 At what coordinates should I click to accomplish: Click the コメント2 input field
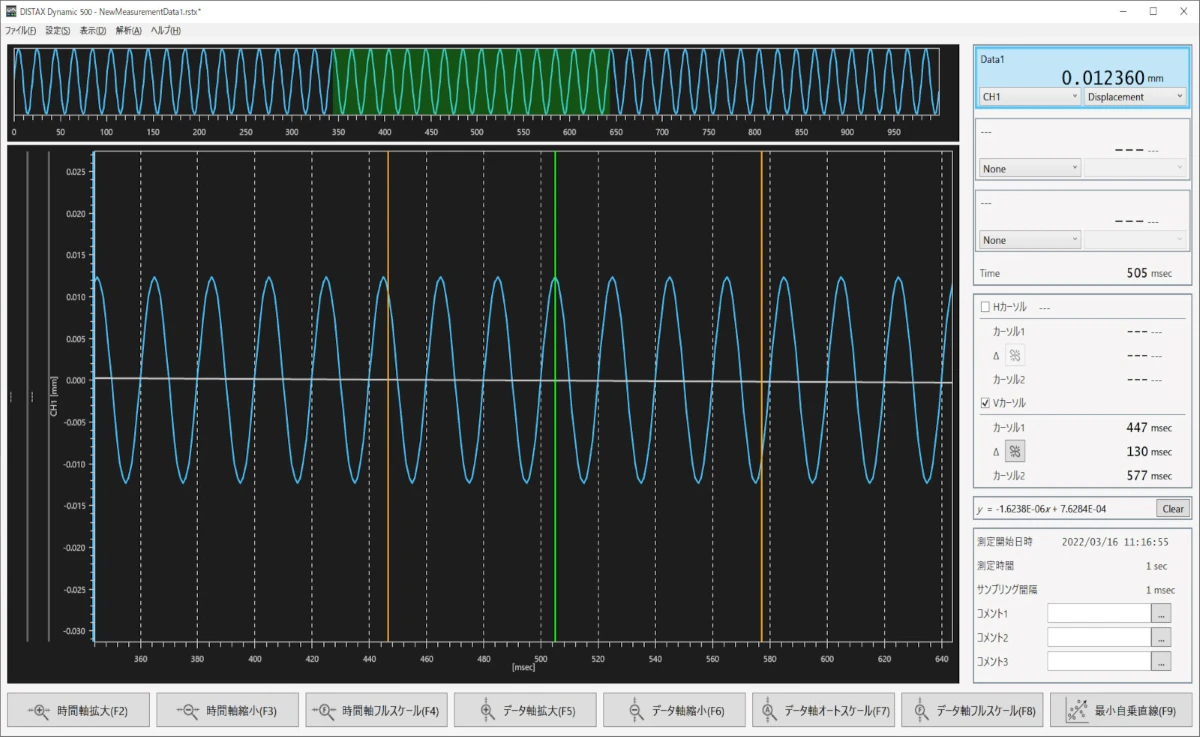(1098, 637)
